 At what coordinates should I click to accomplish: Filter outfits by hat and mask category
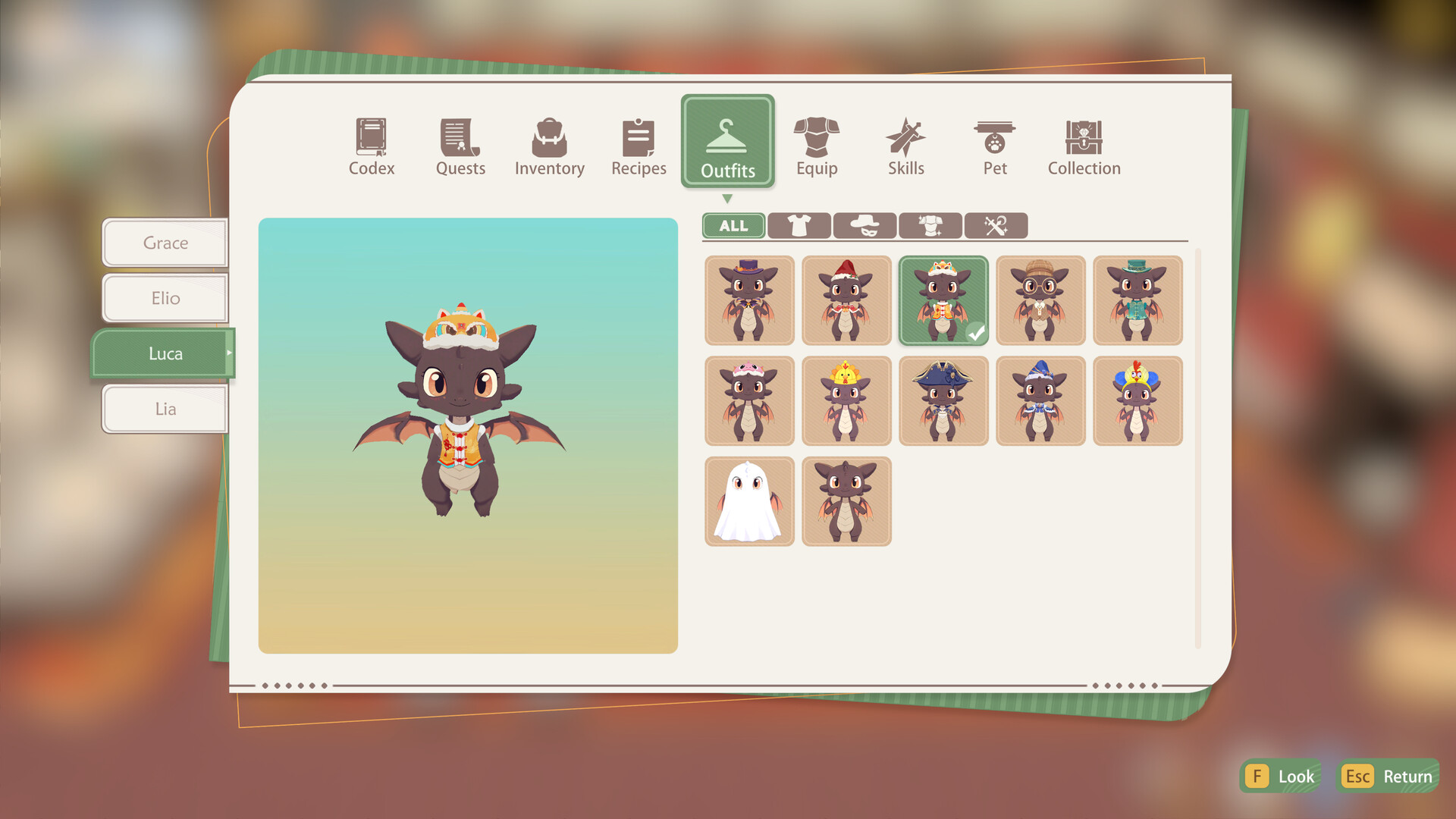(x=864, y=225)
